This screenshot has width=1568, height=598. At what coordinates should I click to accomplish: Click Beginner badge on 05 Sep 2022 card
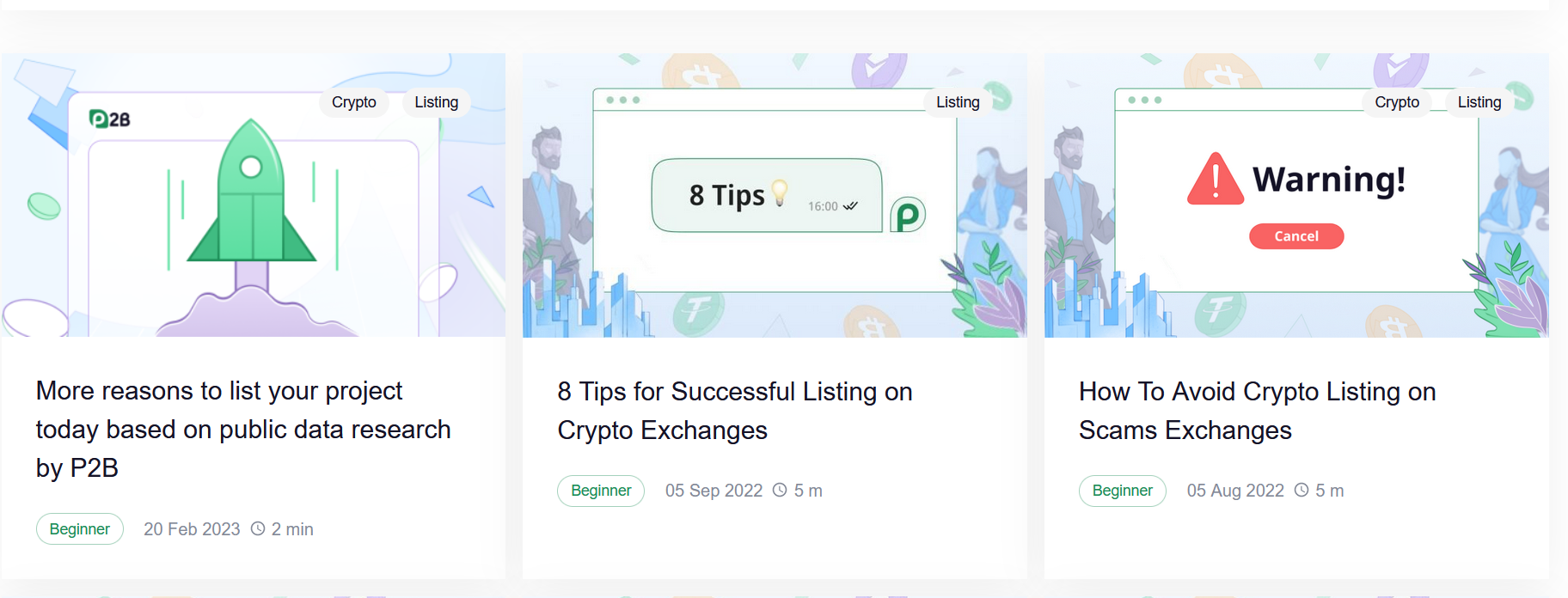pyautogui.click(x=601, y=491)
